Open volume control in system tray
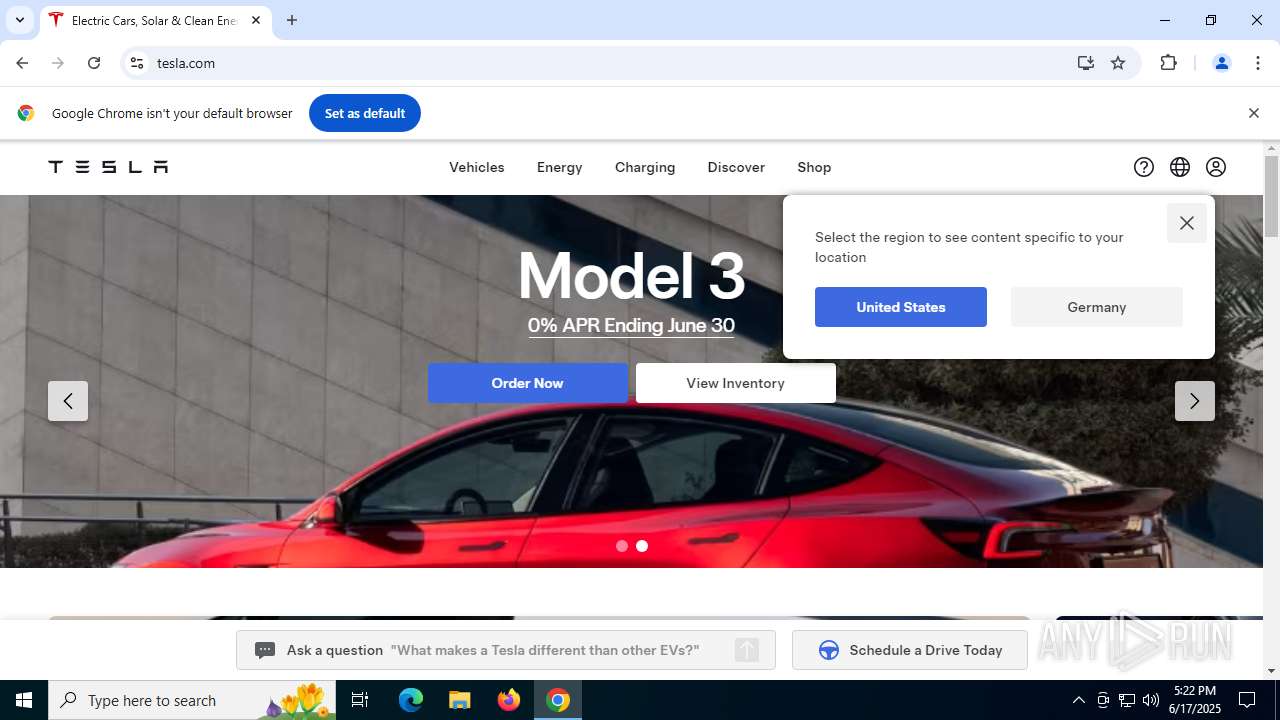1280x720 pixels. (x=1151, y=700)
